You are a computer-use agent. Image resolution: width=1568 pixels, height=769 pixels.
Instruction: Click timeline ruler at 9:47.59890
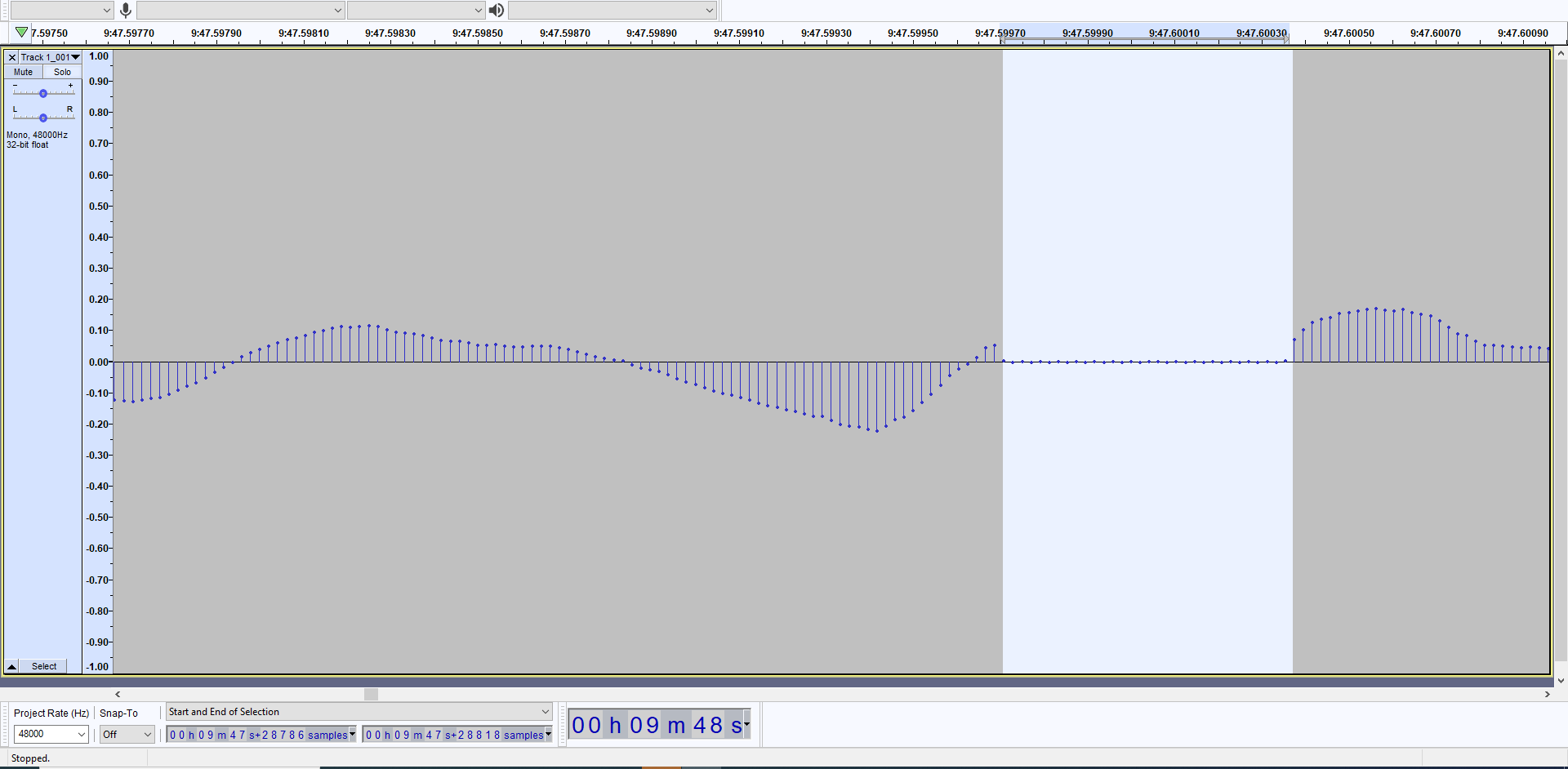(652, 33)
